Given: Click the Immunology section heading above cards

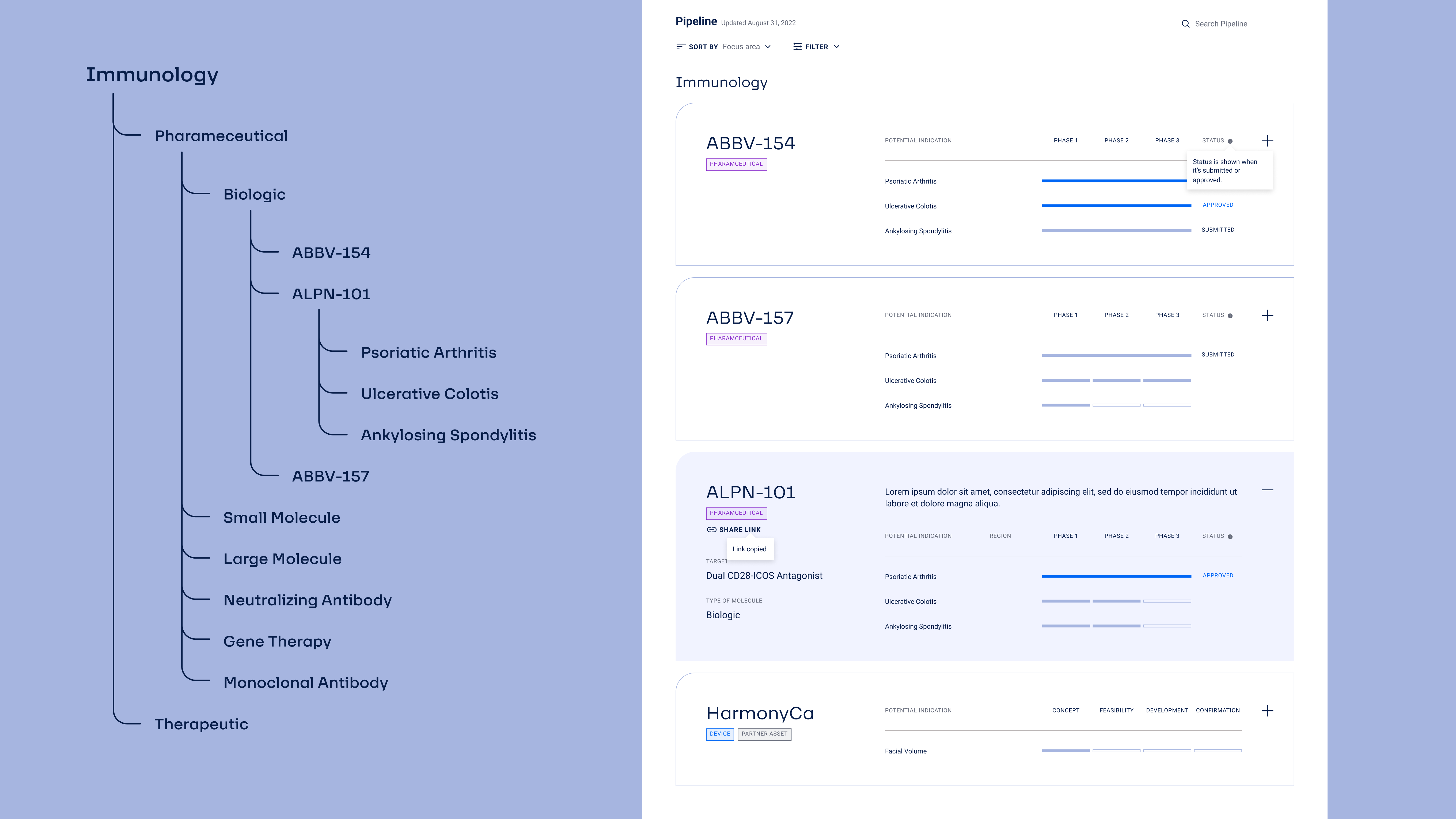Looking at the screenshot, I should pyautogui.click(x=722, y=83).
